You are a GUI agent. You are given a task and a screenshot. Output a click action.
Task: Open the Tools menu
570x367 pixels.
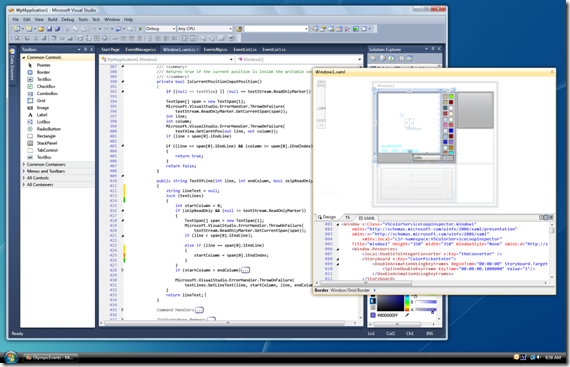tap(83, 19)
